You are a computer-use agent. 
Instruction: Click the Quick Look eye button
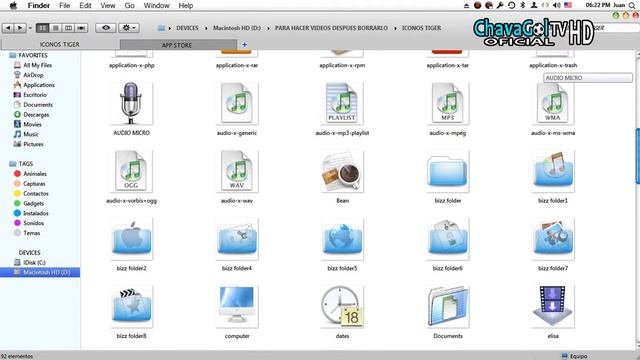point(106,28)
